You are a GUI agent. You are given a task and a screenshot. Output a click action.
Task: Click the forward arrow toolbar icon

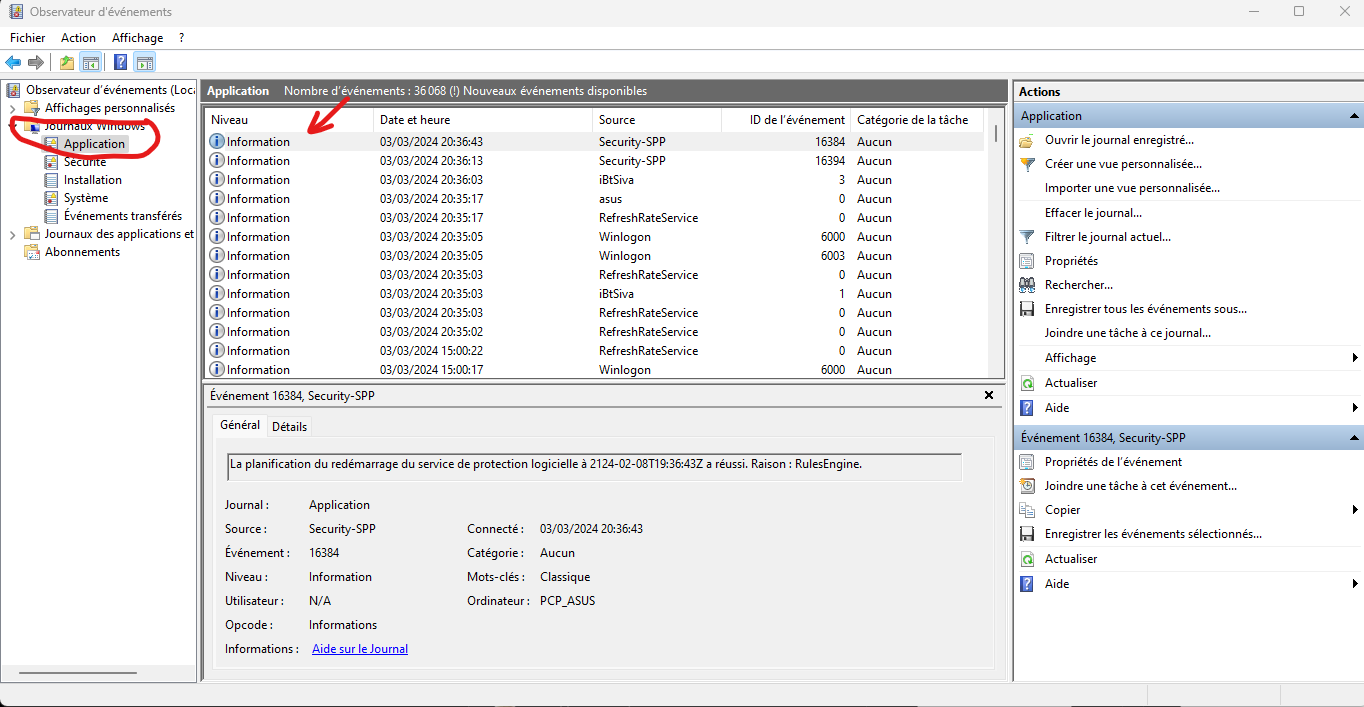coord(36,63)
